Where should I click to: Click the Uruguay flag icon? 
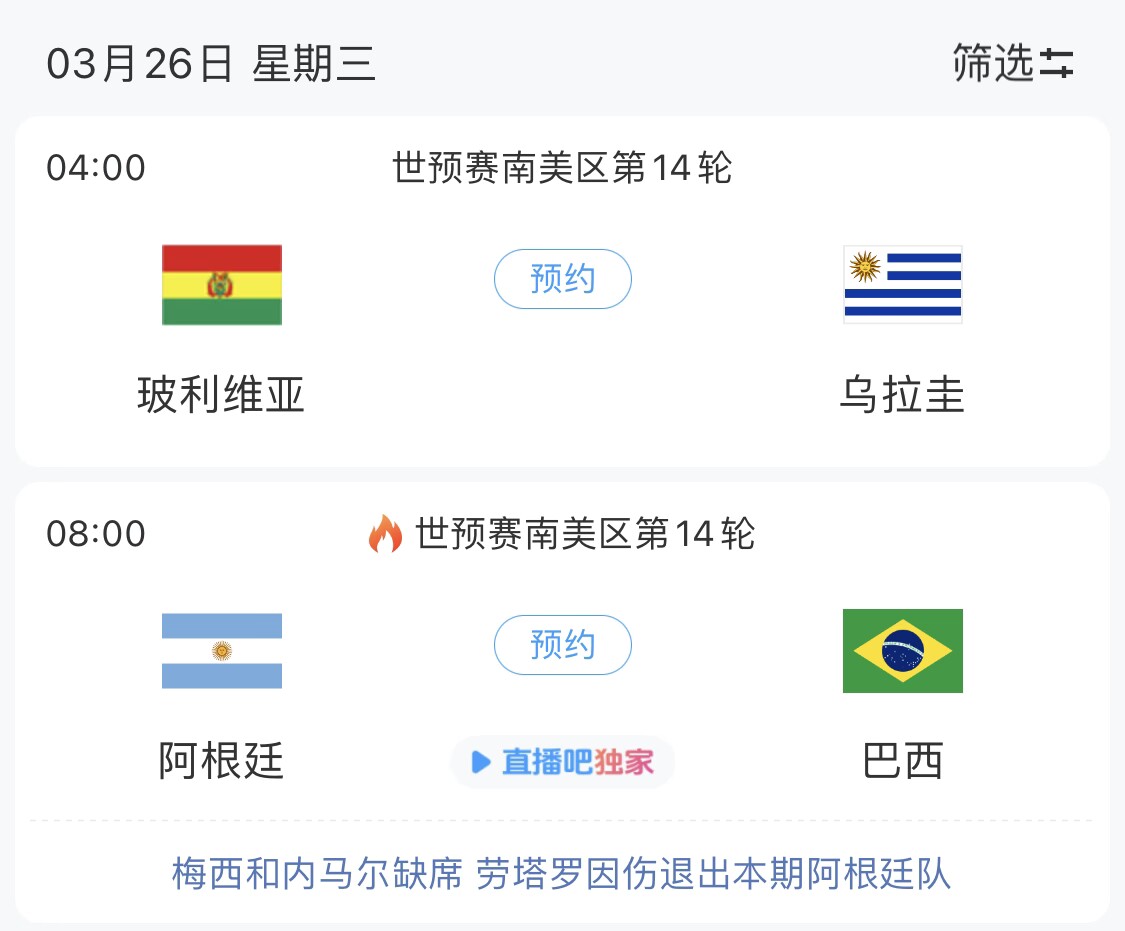click(902, 284)
